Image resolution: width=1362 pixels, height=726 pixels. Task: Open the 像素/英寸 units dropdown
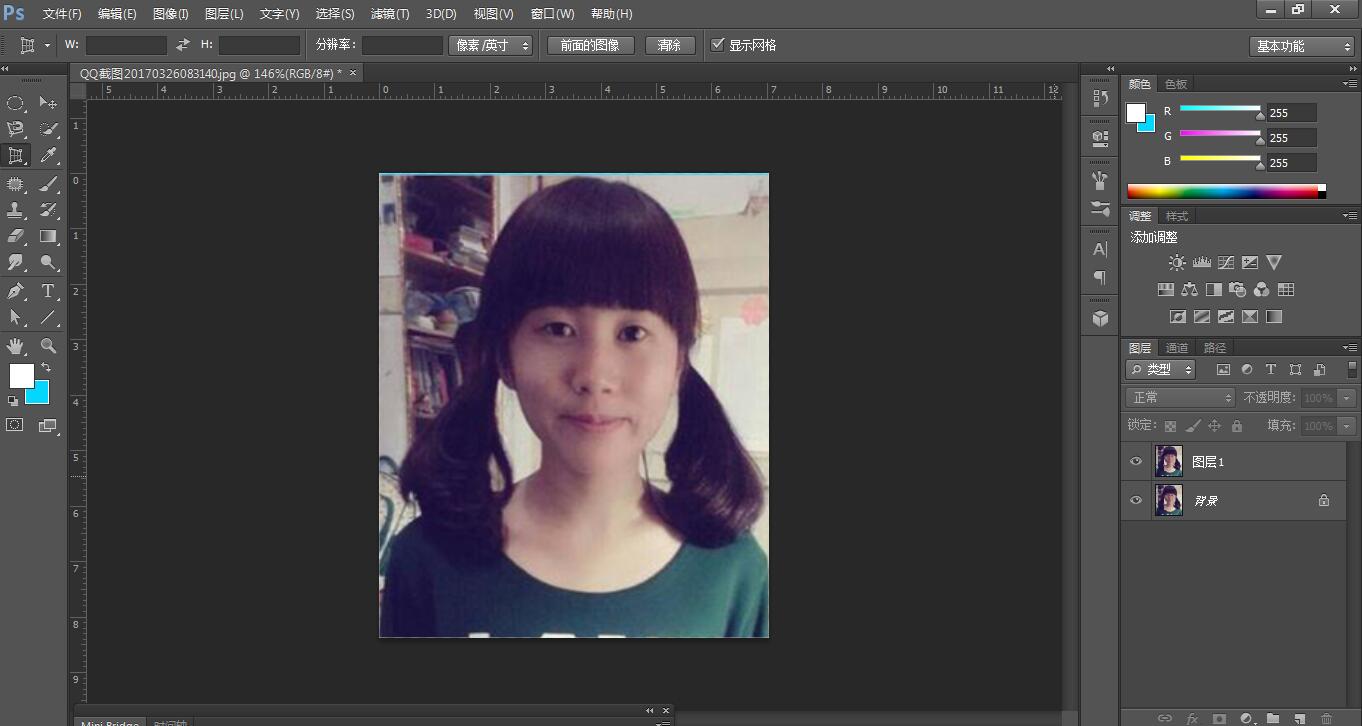tap(492, 45)
